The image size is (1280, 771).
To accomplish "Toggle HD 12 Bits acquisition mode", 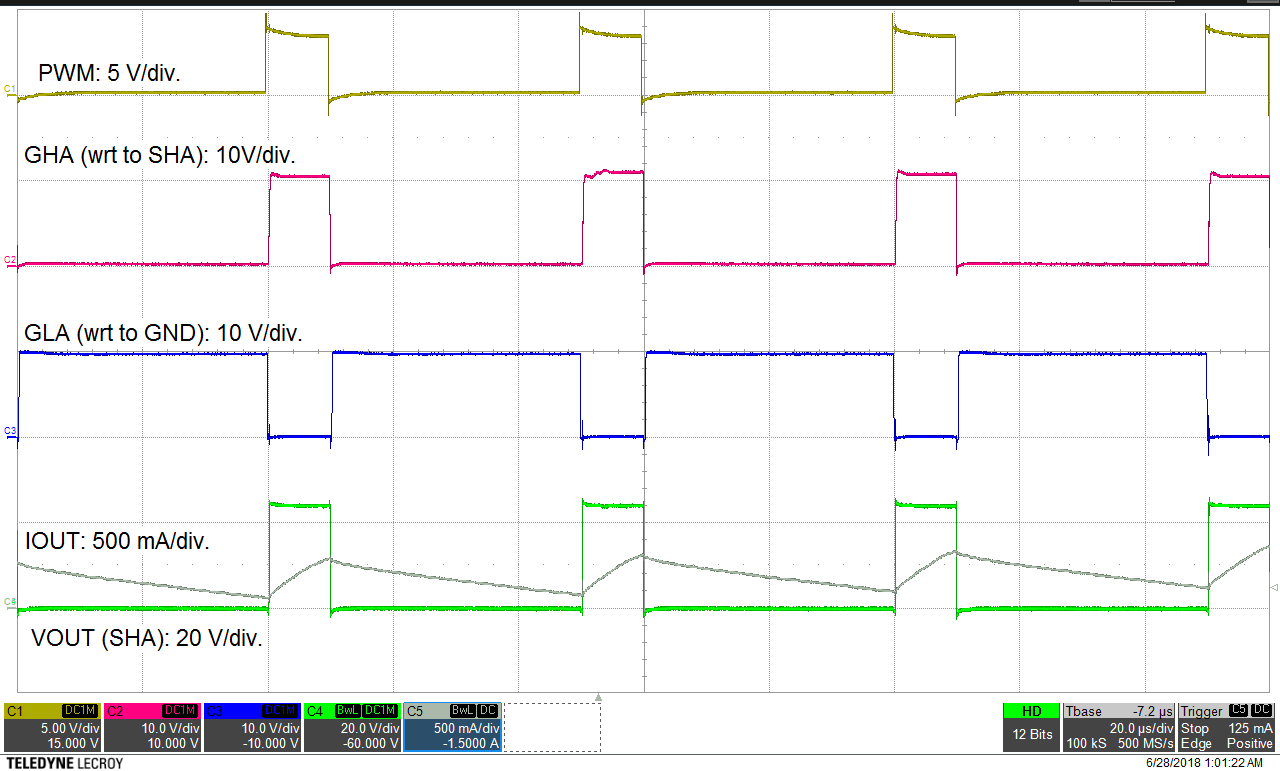I will tap(1031, 725).
